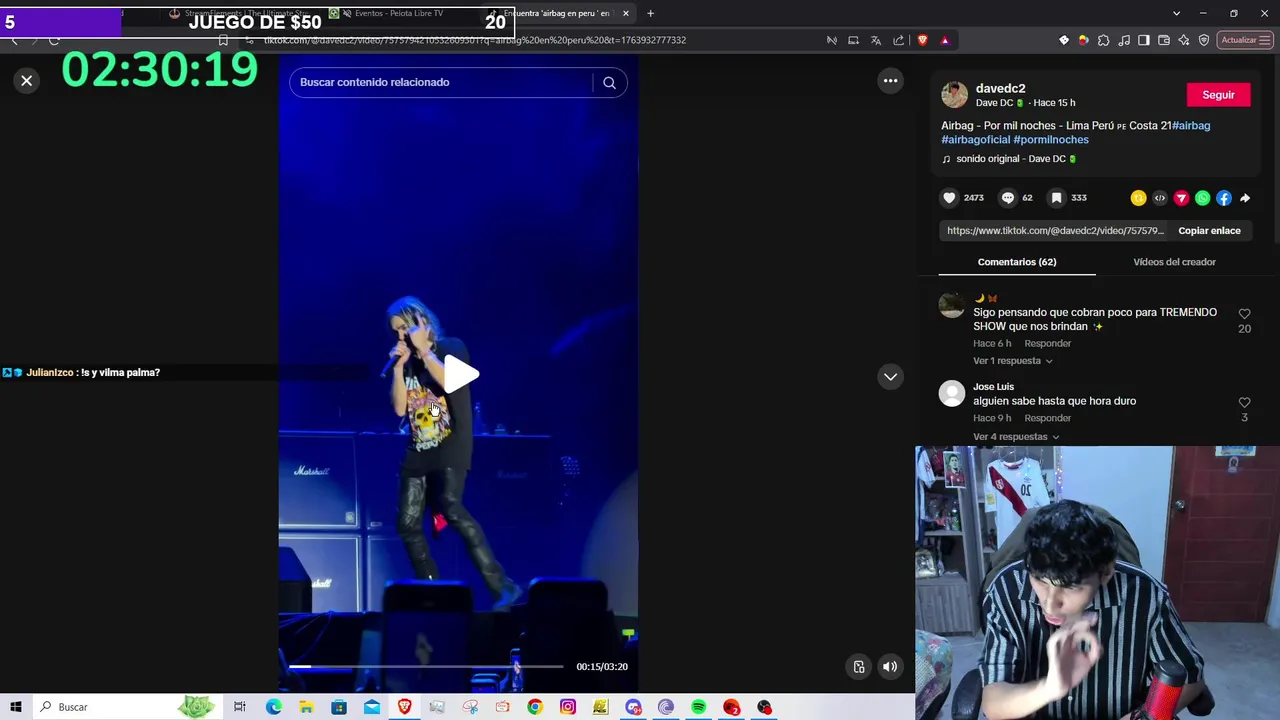Like Jose Luis's comment

pos(1244,403)
